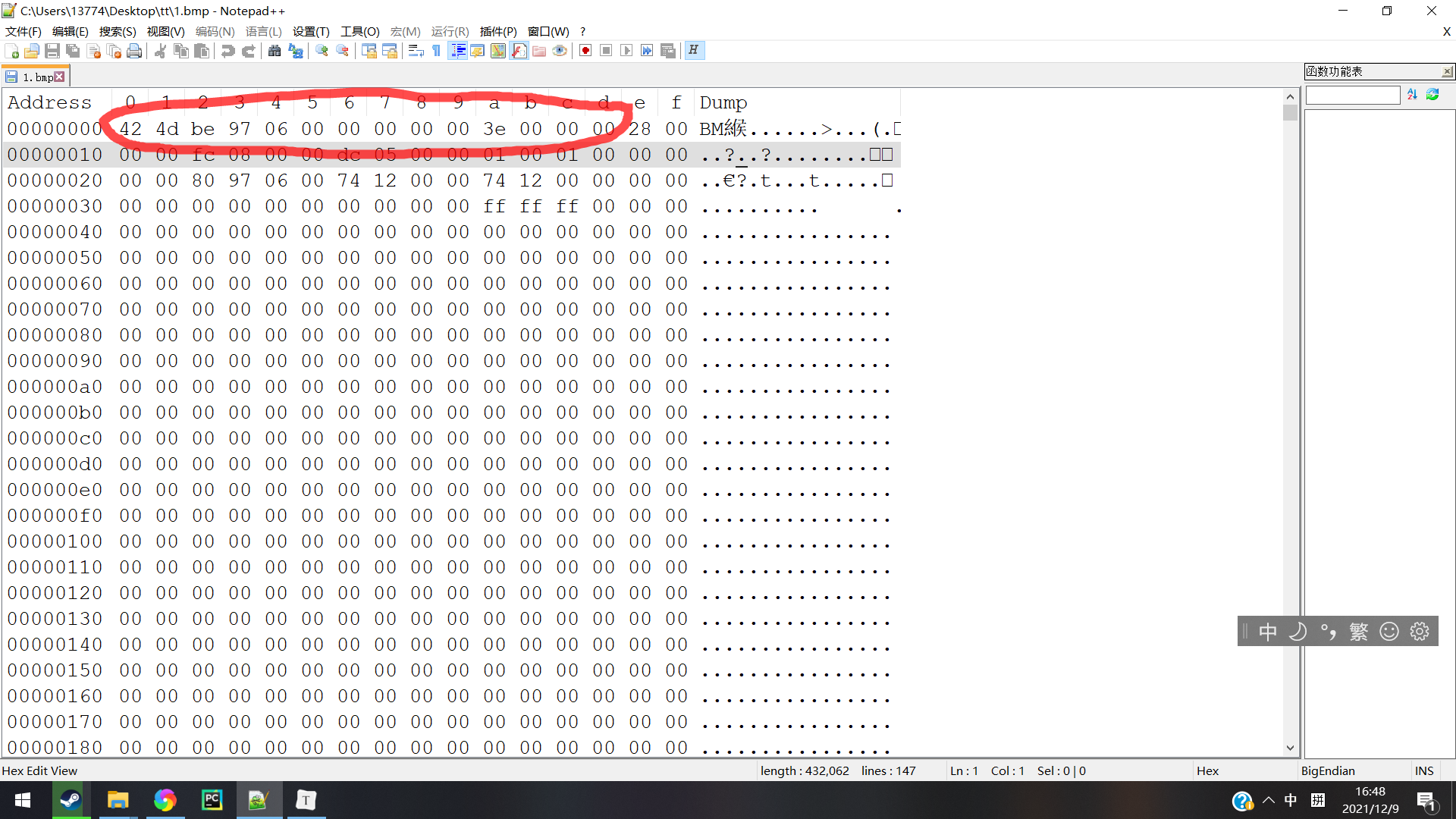
Task: Click IME 繁 traditional Chinese toggle
Action: point(1358,632)
